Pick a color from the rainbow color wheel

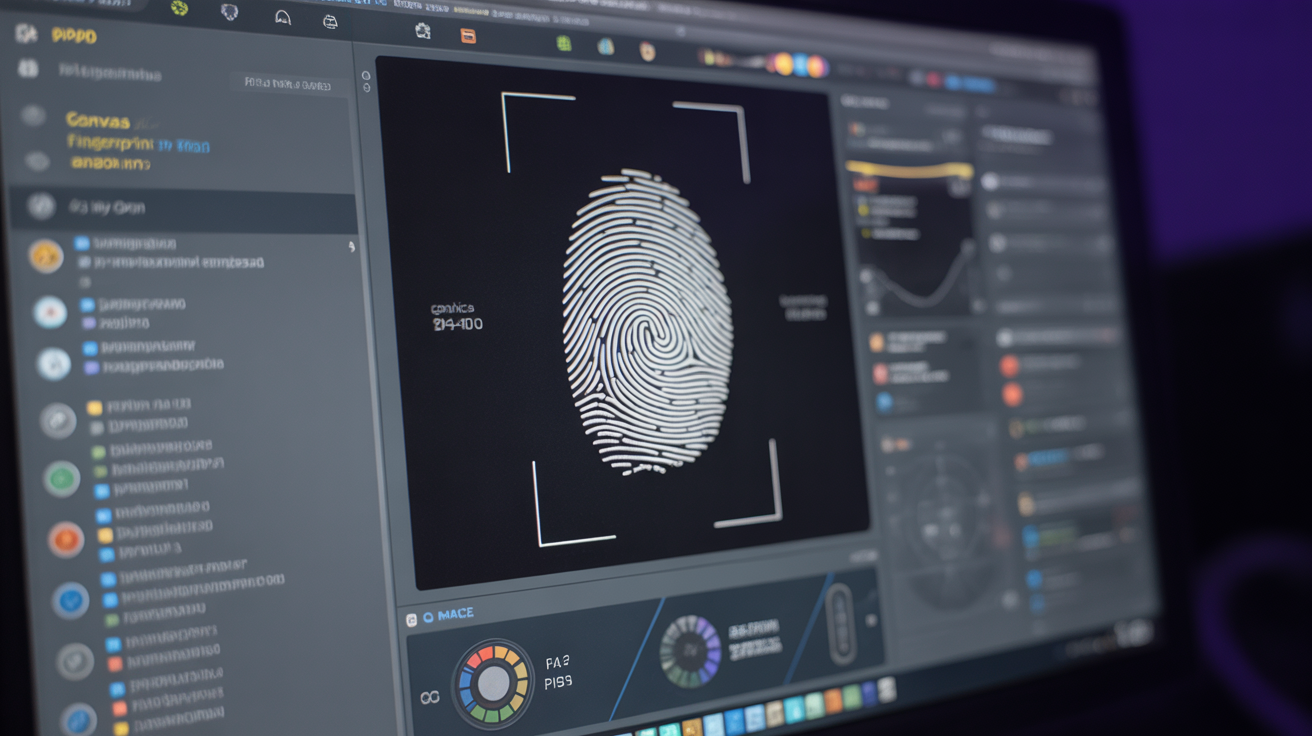[x=493, y=684]
